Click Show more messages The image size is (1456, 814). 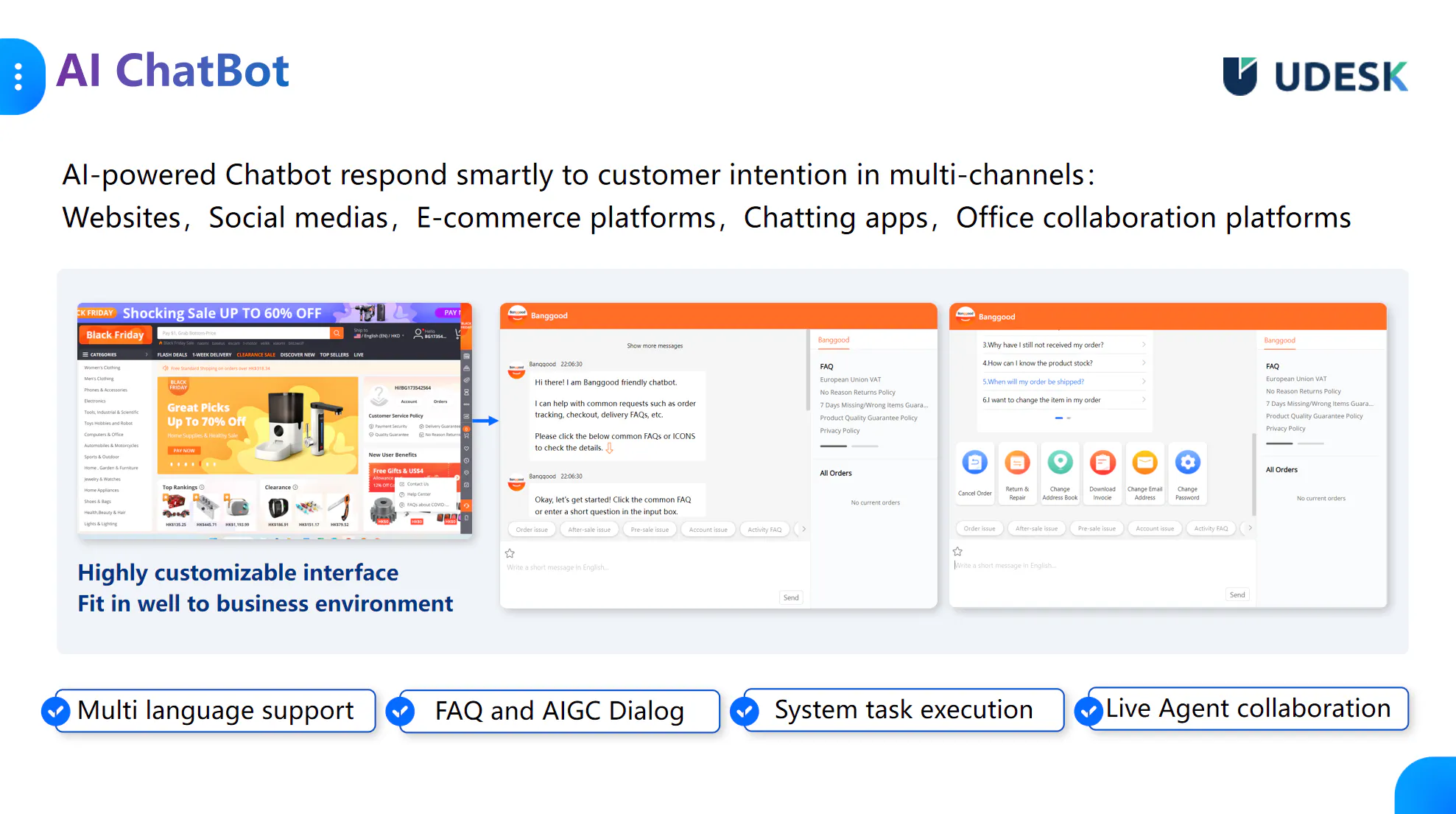pyautogui.click(x=655, y=345)
